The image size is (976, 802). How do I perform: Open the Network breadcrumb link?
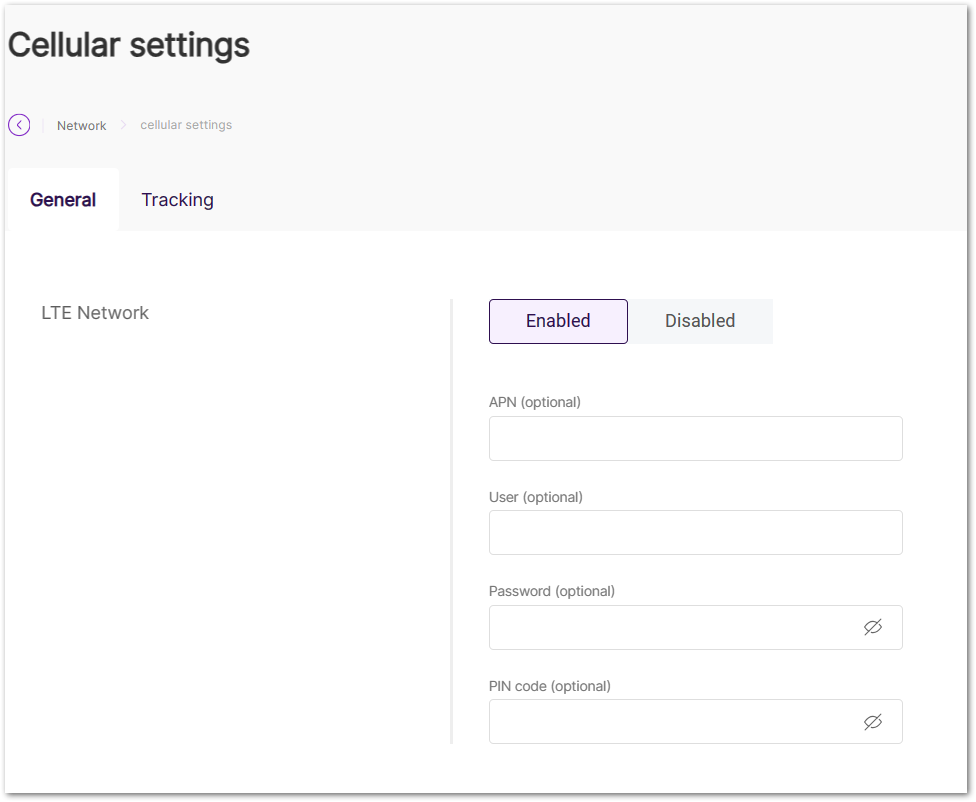(x=81, y=124)
